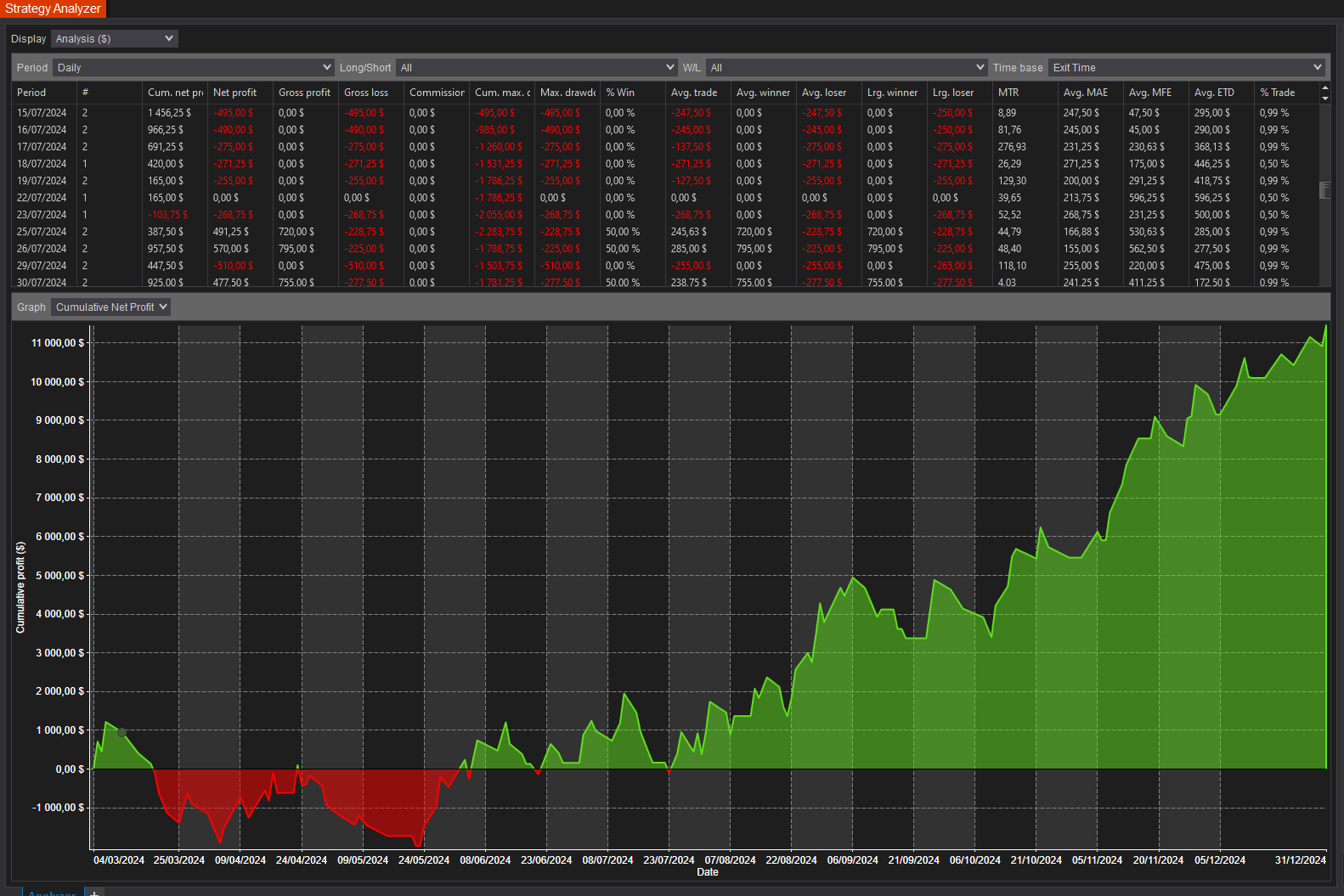Open the W/L filter dropdown
The width and height of the screenshot is (1344, 896).
pos(846,68)
